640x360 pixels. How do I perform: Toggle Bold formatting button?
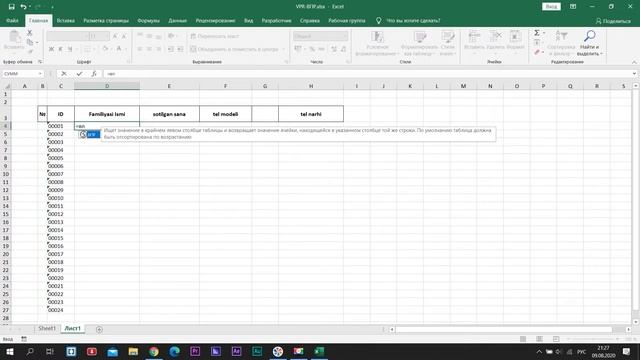[x=51, y=49]
